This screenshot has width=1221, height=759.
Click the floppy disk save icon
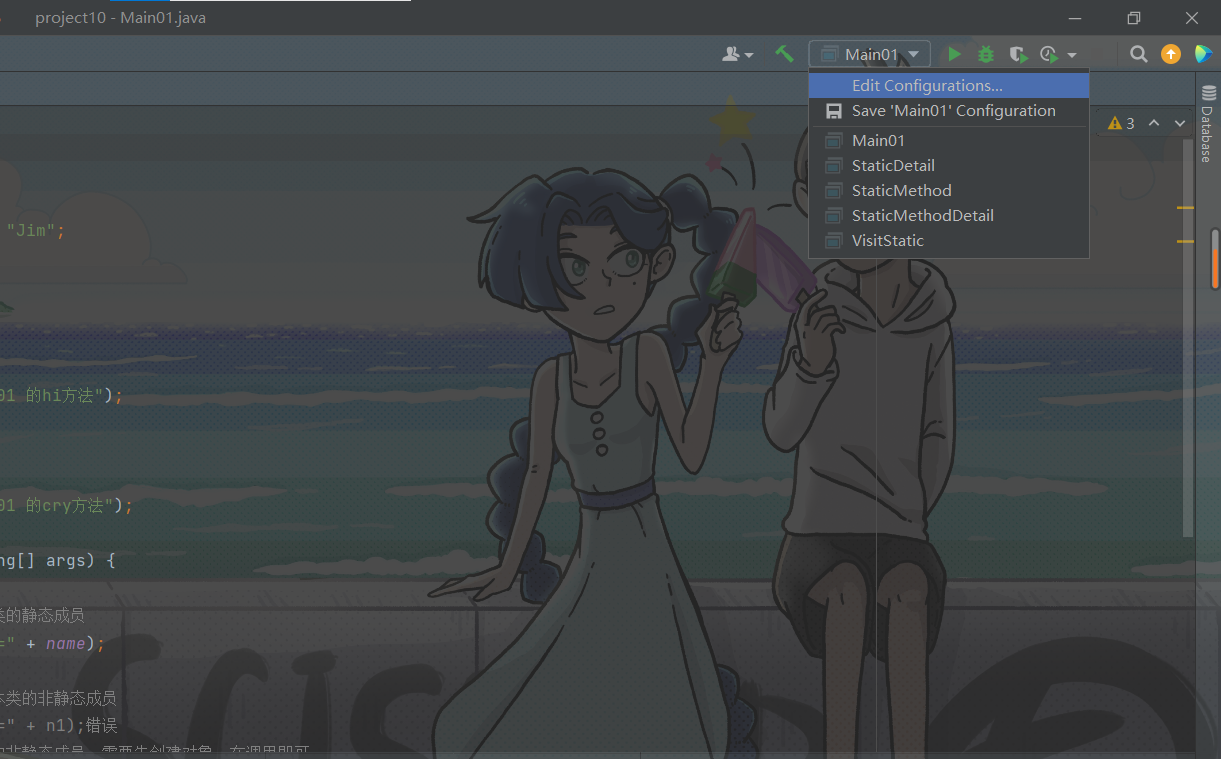833,111
